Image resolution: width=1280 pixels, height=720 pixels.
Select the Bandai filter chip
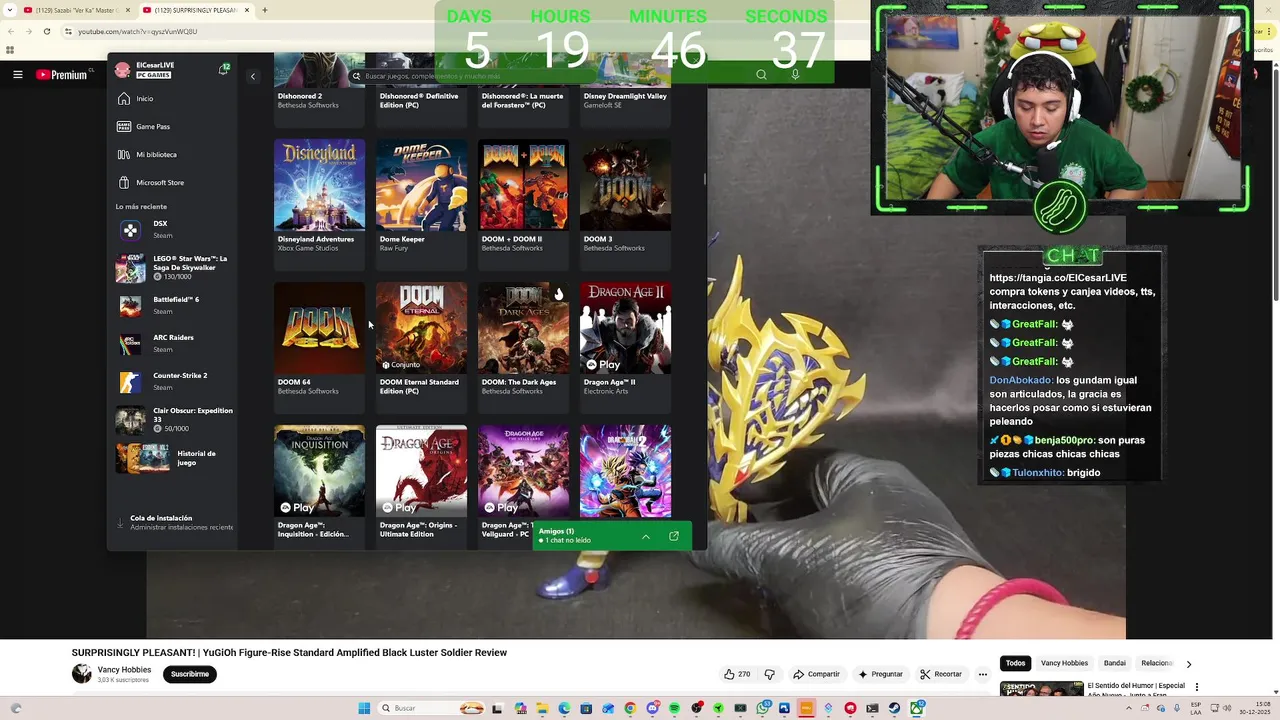coord(1114,663)
